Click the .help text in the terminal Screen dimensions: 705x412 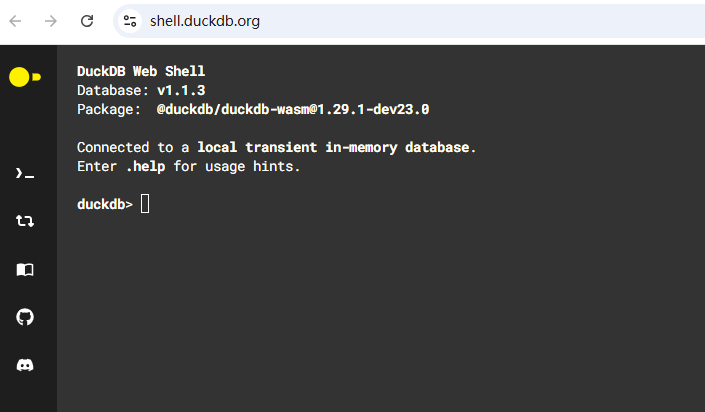[145, 166]
